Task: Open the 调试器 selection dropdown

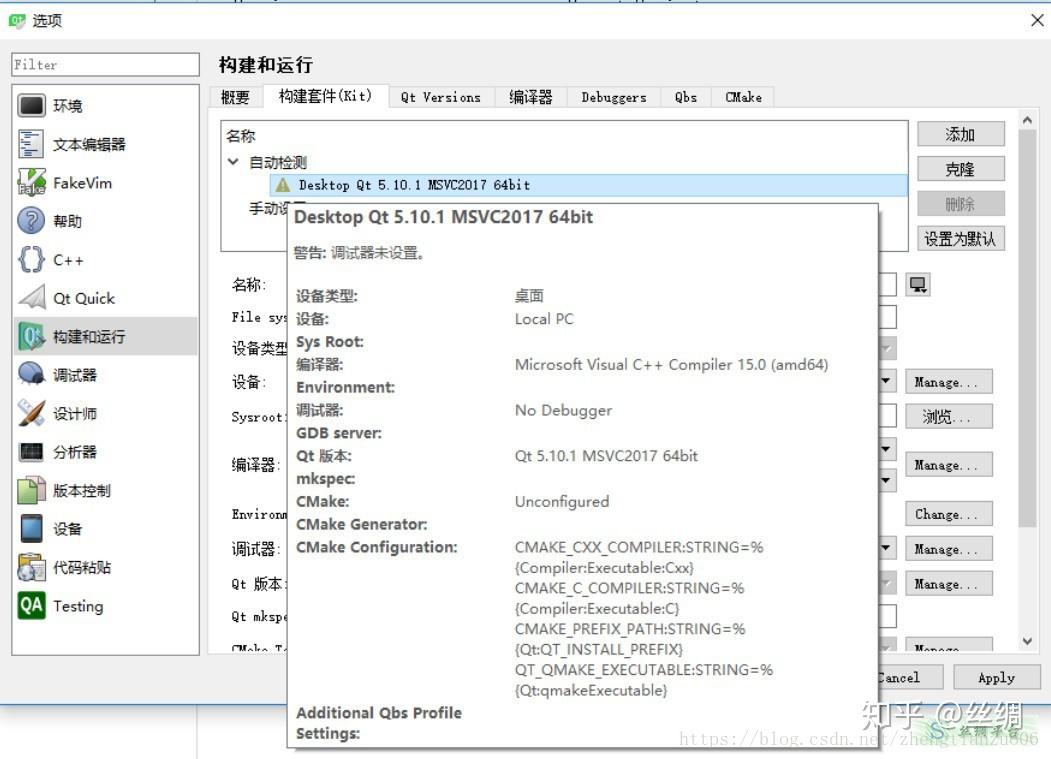Action: (884, 548)
